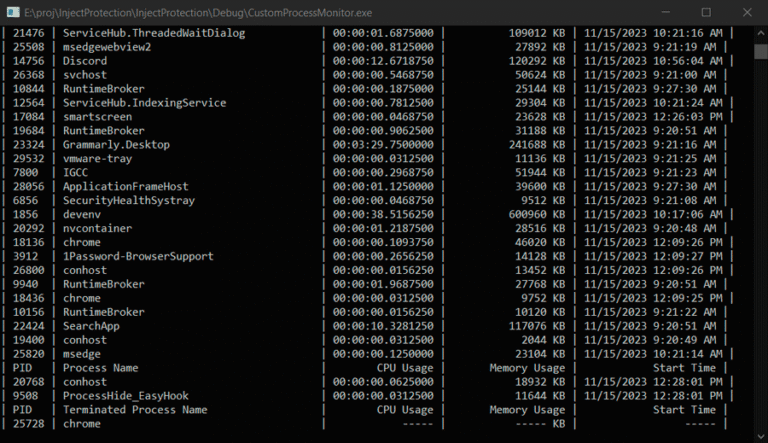Click the scrollbar up arrow
768x443 pixels.
coord(761,33)
